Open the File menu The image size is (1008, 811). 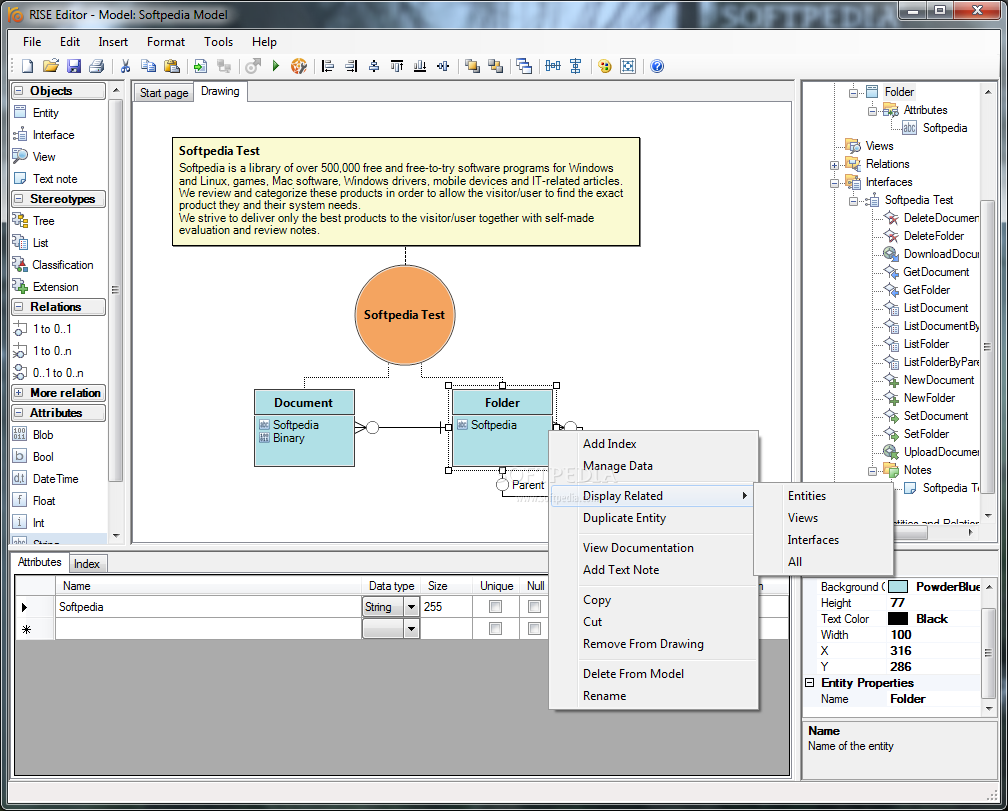32,42
